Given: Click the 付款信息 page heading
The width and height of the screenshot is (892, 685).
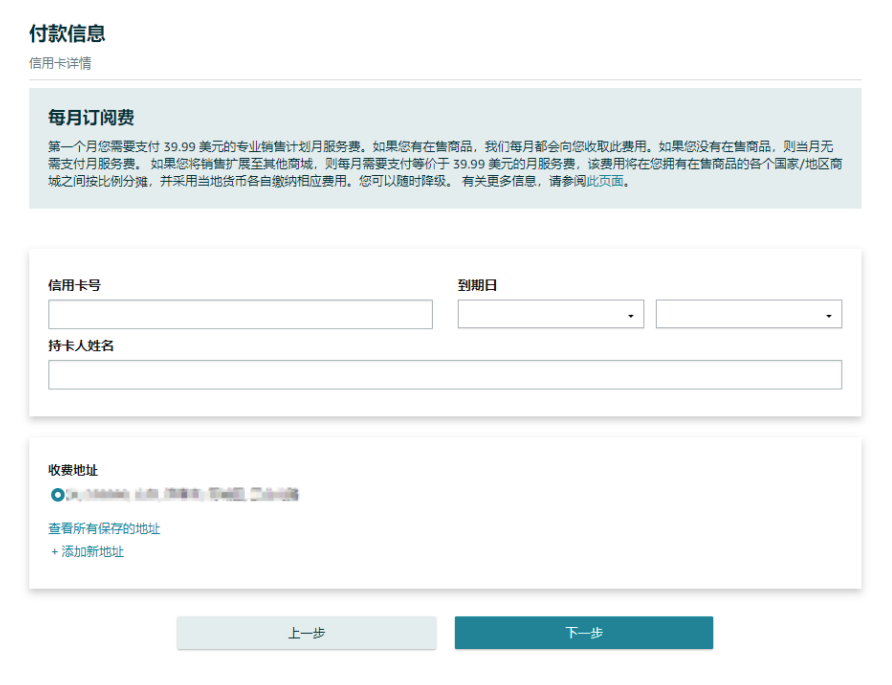Looking at the screenshot, I should (67, 34).
